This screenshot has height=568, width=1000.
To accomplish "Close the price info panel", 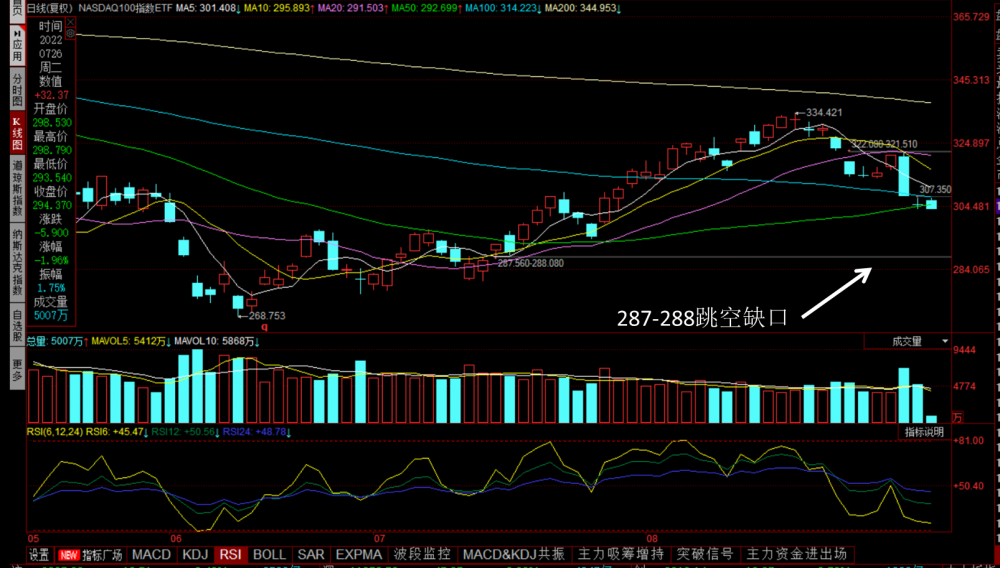I will pos(69,22).
